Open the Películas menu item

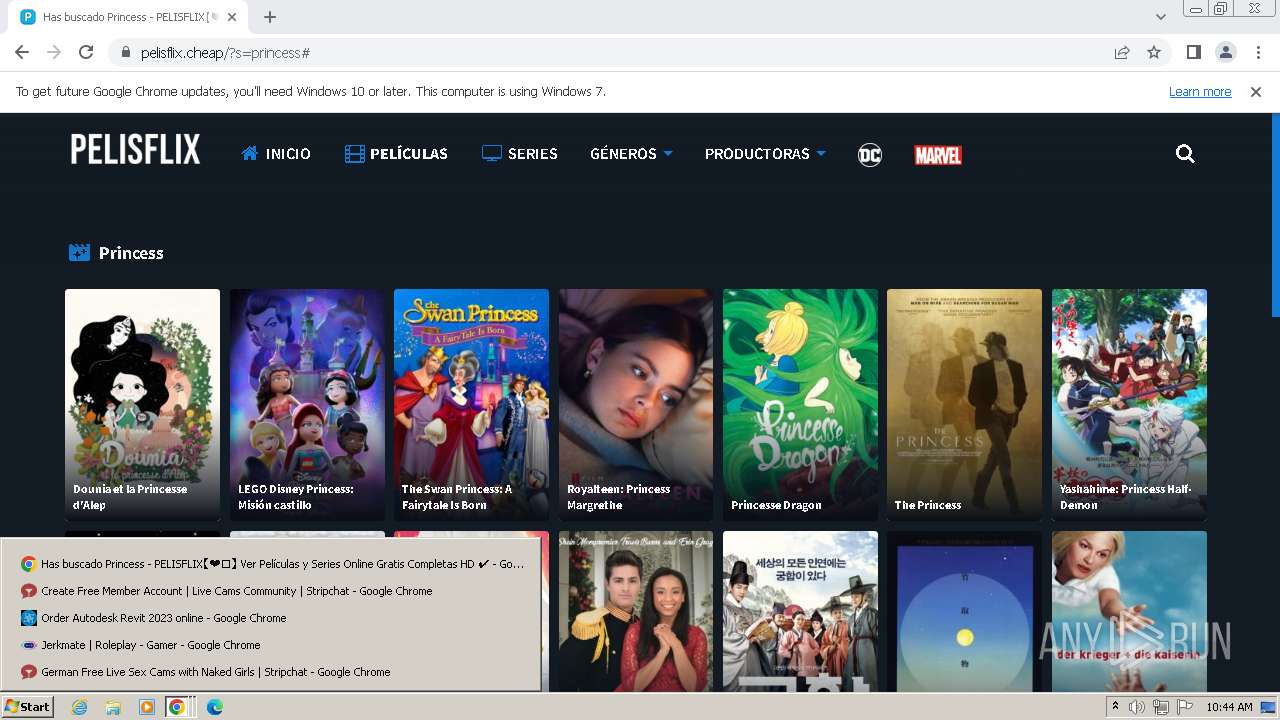(396, 154)
